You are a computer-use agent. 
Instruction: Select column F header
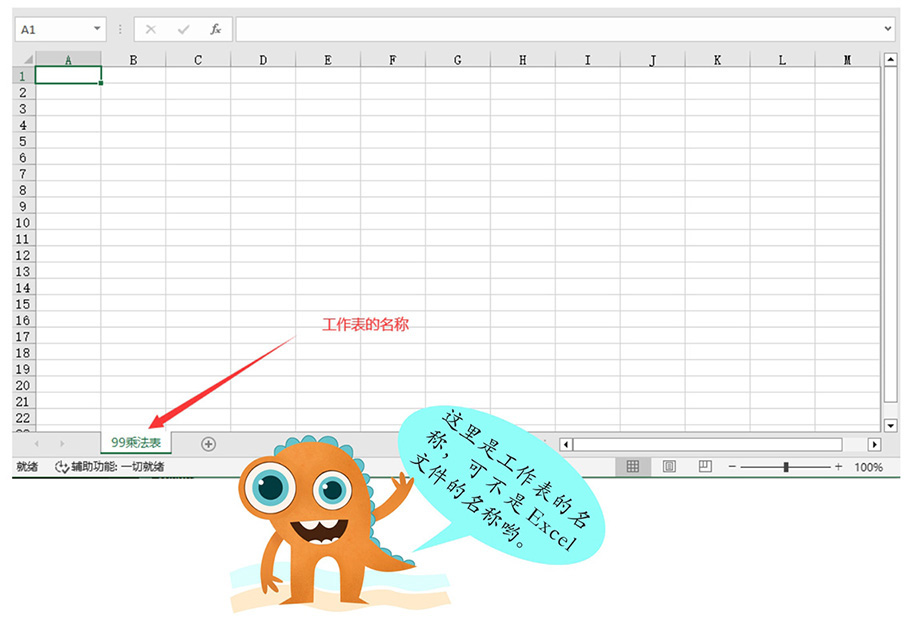pyautogui.click(x=393, y=60)
